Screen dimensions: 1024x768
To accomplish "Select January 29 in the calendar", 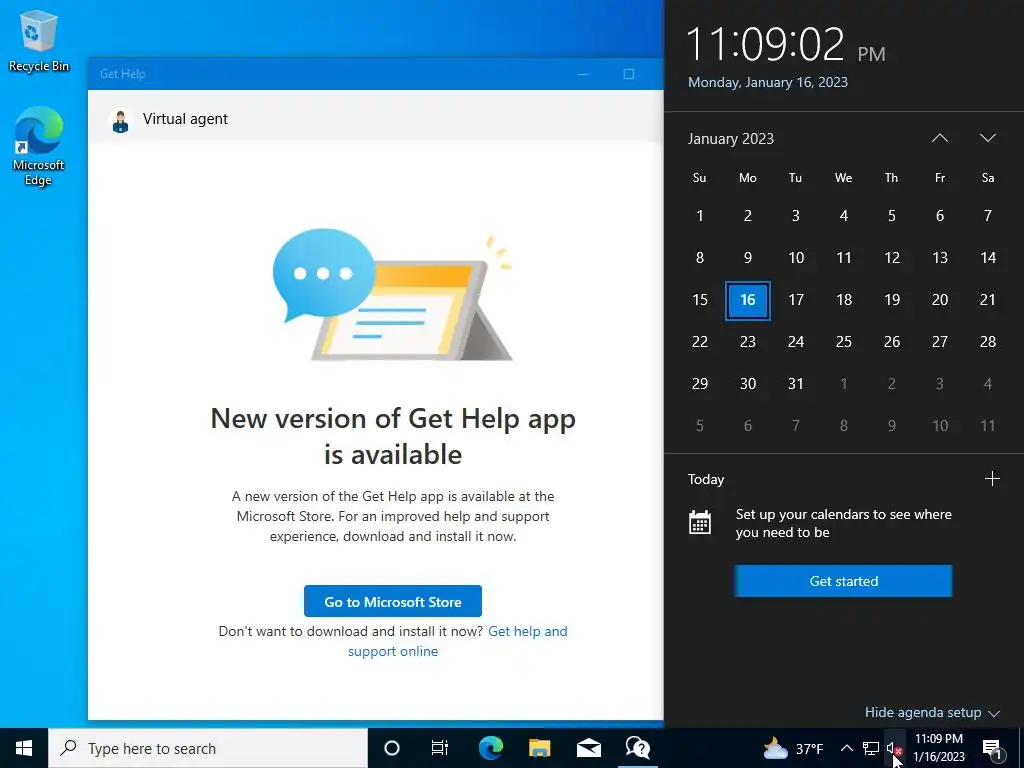I will (x=699, y=383).
